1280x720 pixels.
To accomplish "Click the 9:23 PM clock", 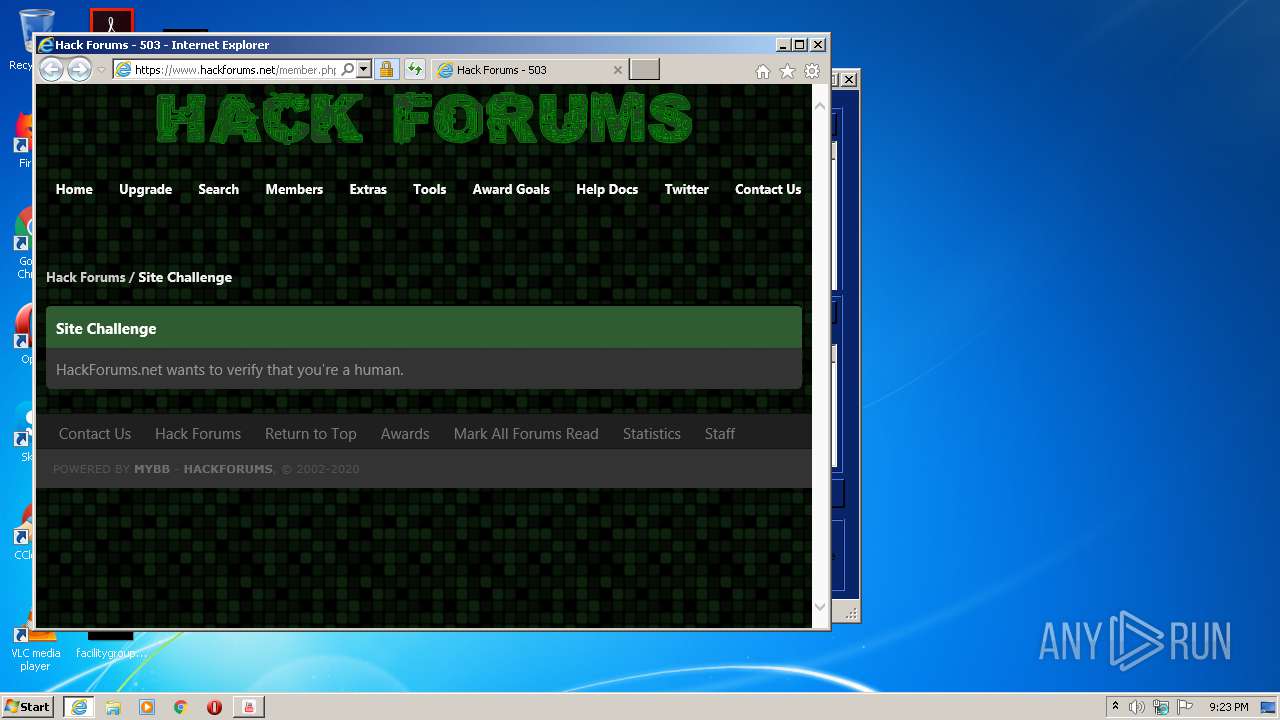I will pos(1228,707).
